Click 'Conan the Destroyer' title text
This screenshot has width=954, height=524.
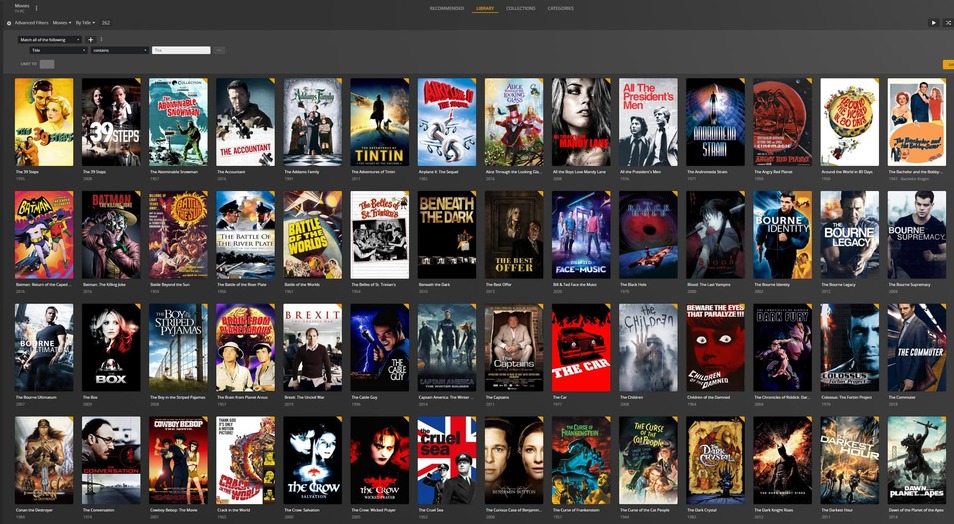(34, 510)
